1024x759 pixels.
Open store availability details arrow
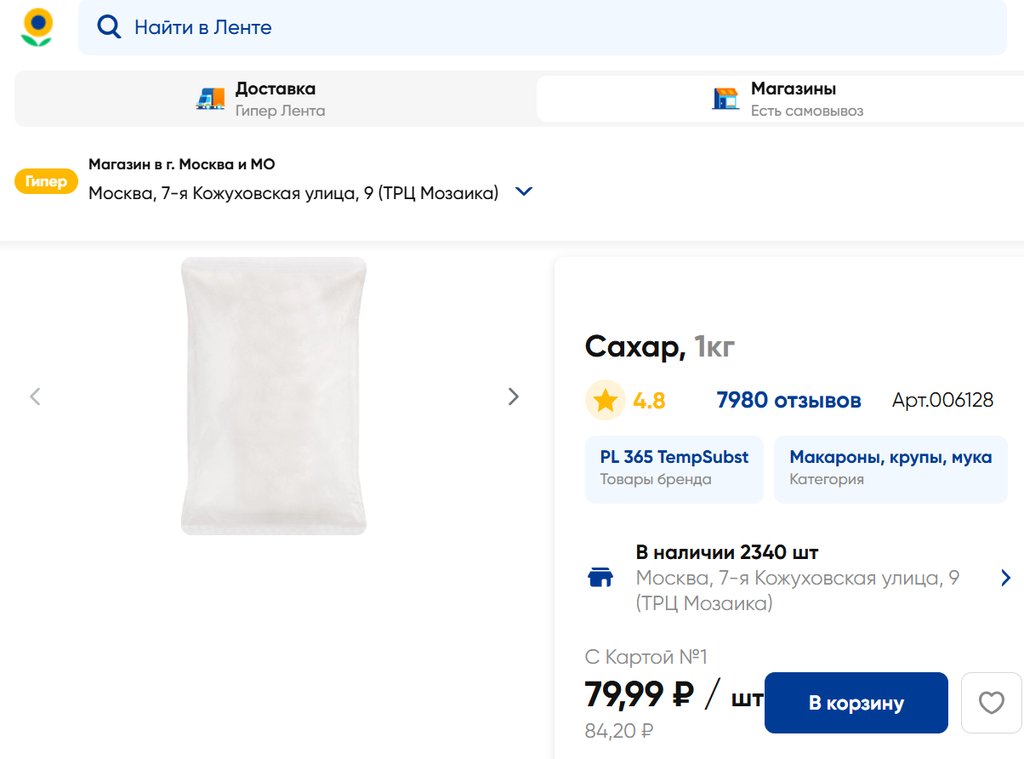click(x=1005, y=578)
